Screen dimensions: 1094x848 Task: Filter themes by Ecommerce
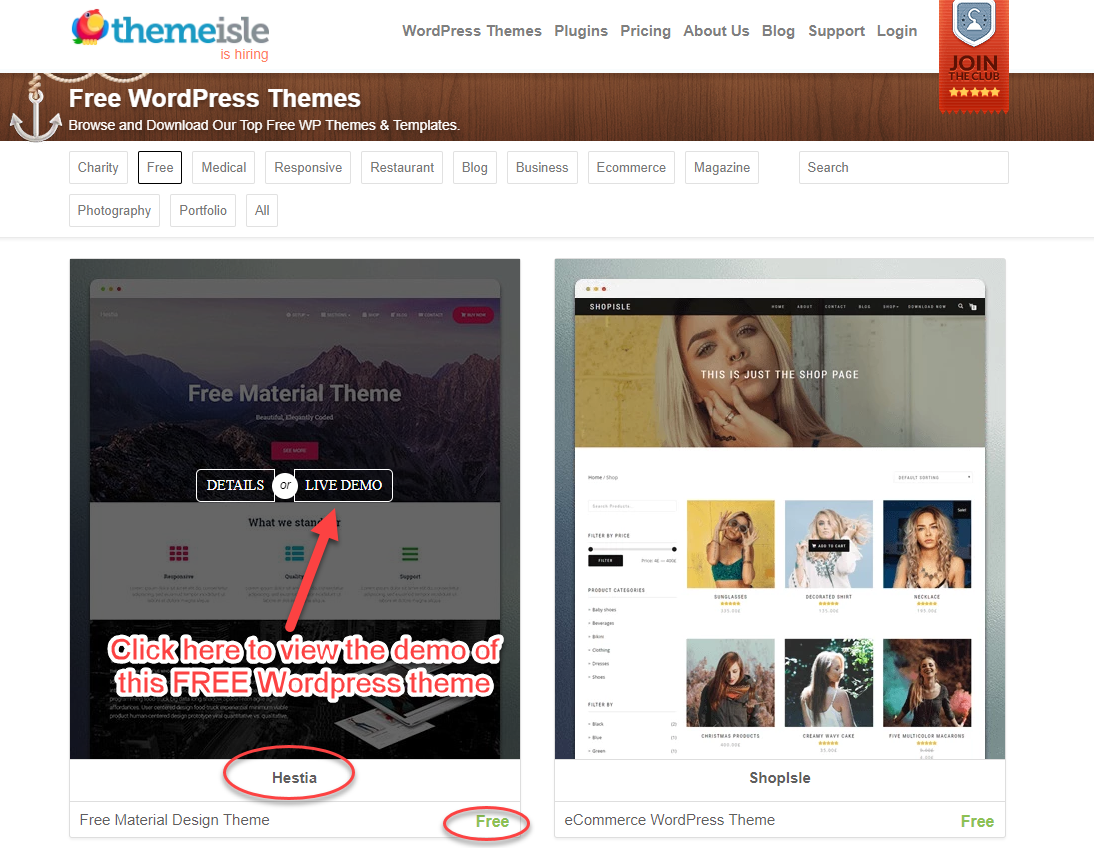click(x=631, y=168)
